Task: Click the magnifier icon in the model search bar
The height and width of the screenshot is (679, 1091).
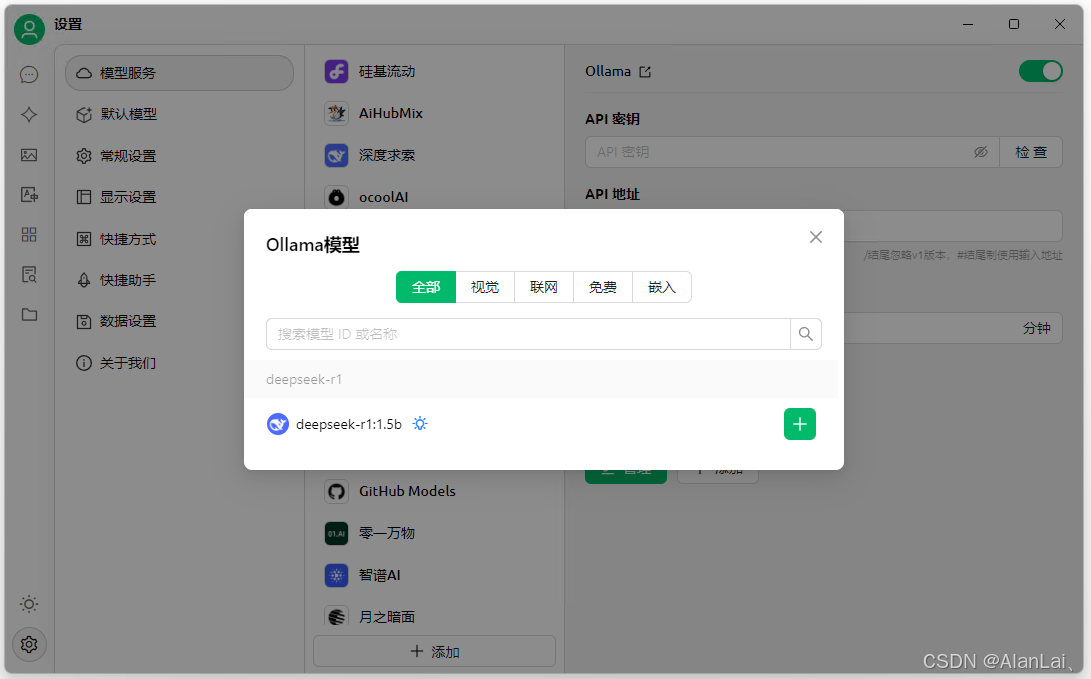Action: [x=805, y=333]
